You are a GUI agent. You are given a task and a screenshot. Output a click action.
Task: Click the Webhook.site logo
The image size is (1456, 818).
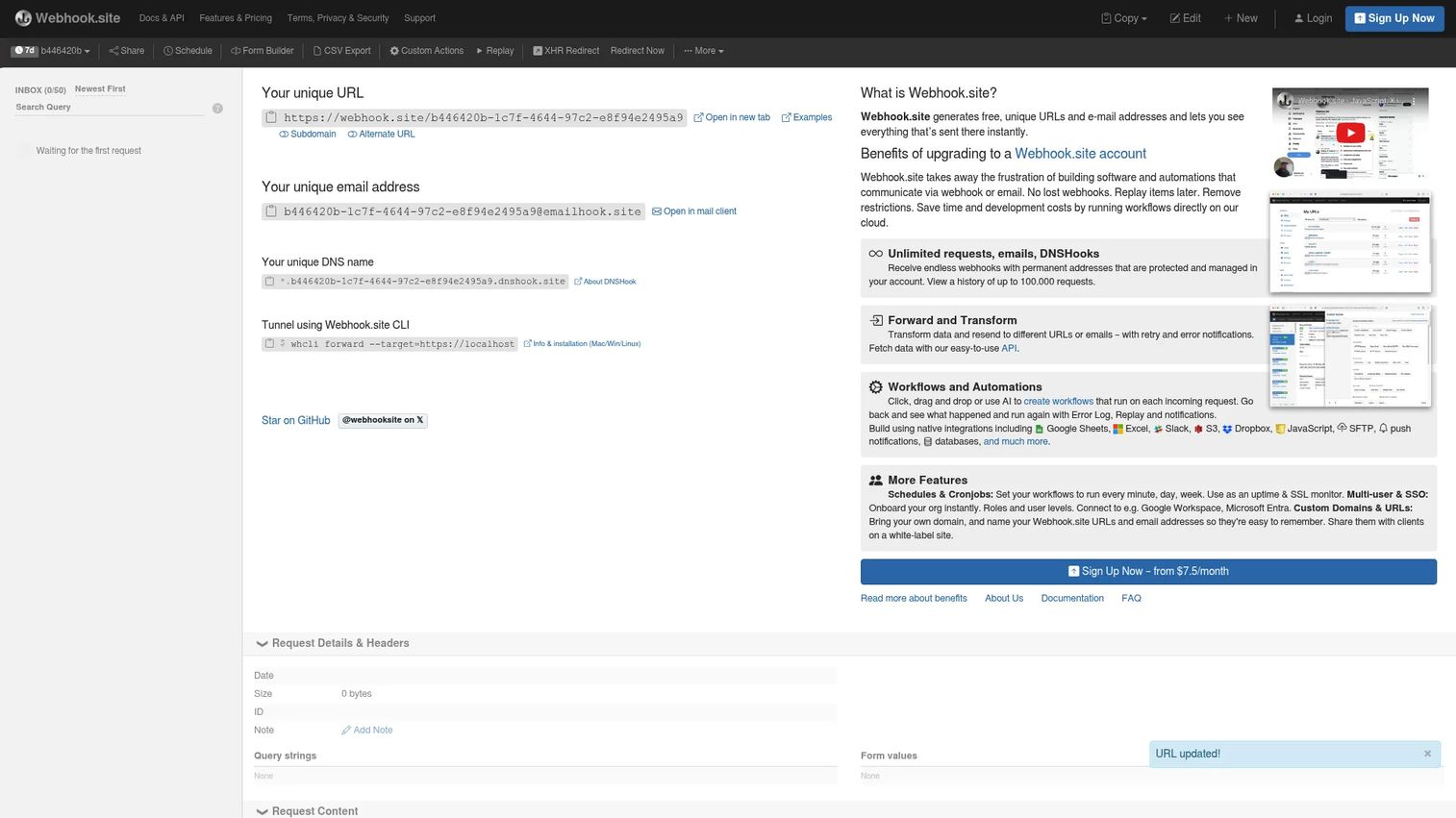pos(67,18)
